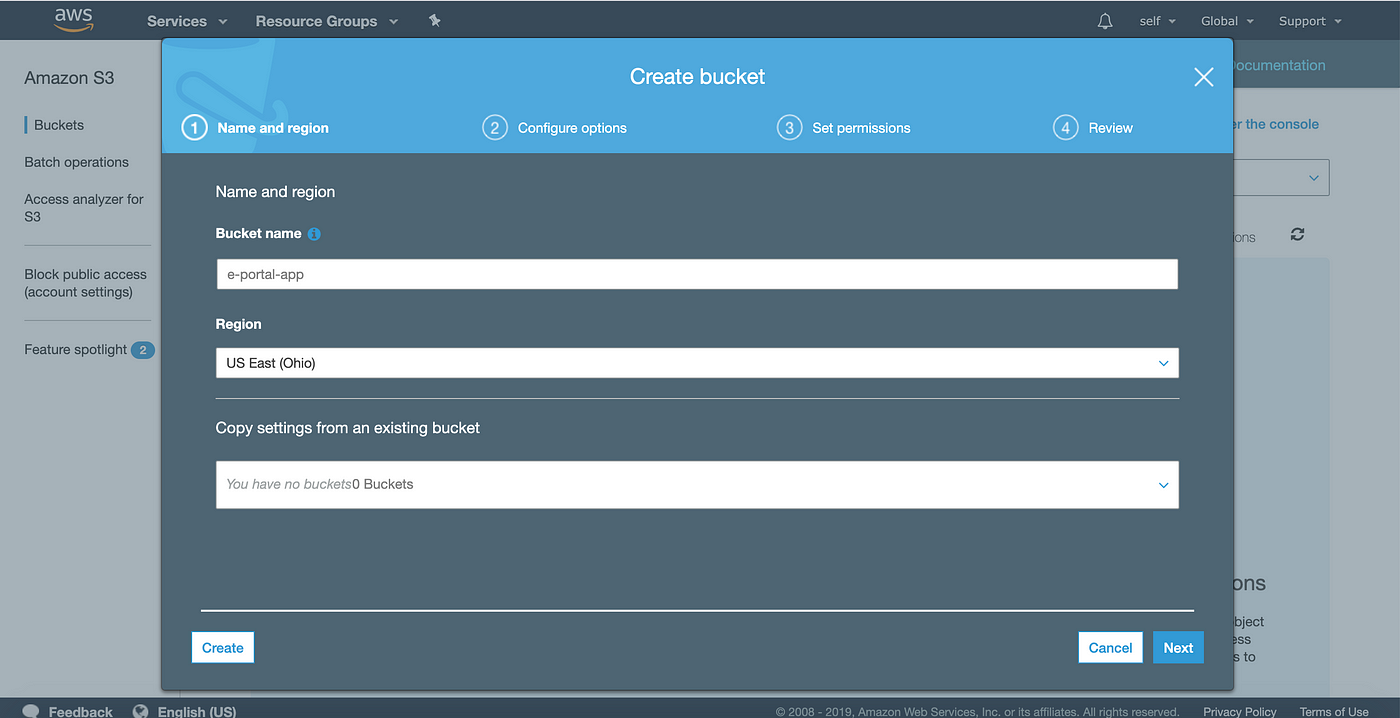
Task: Click the Next button
Action: coord(1178,648)
